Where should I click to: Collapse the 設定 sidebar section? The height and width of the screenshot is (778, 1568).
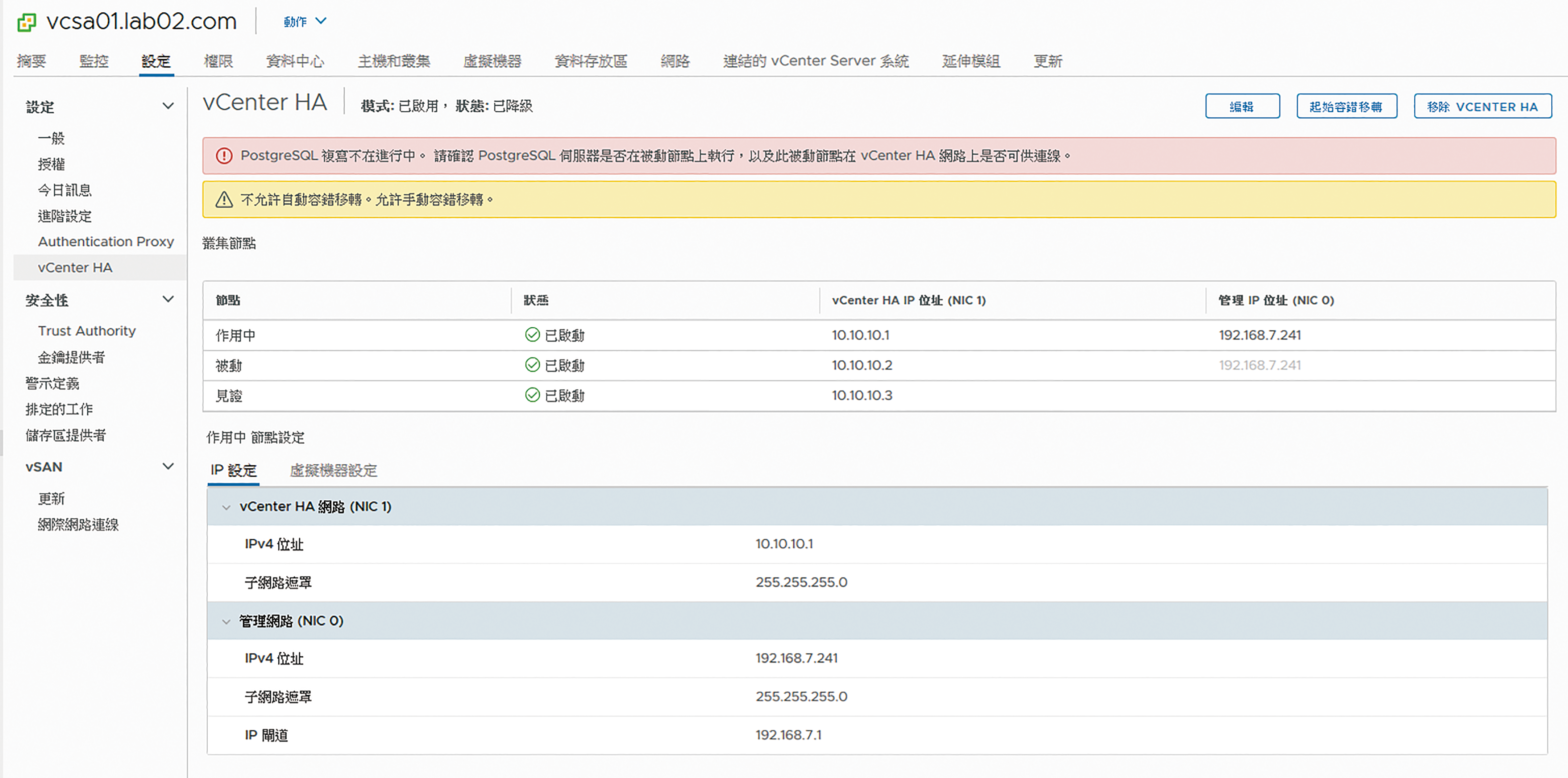168,106
